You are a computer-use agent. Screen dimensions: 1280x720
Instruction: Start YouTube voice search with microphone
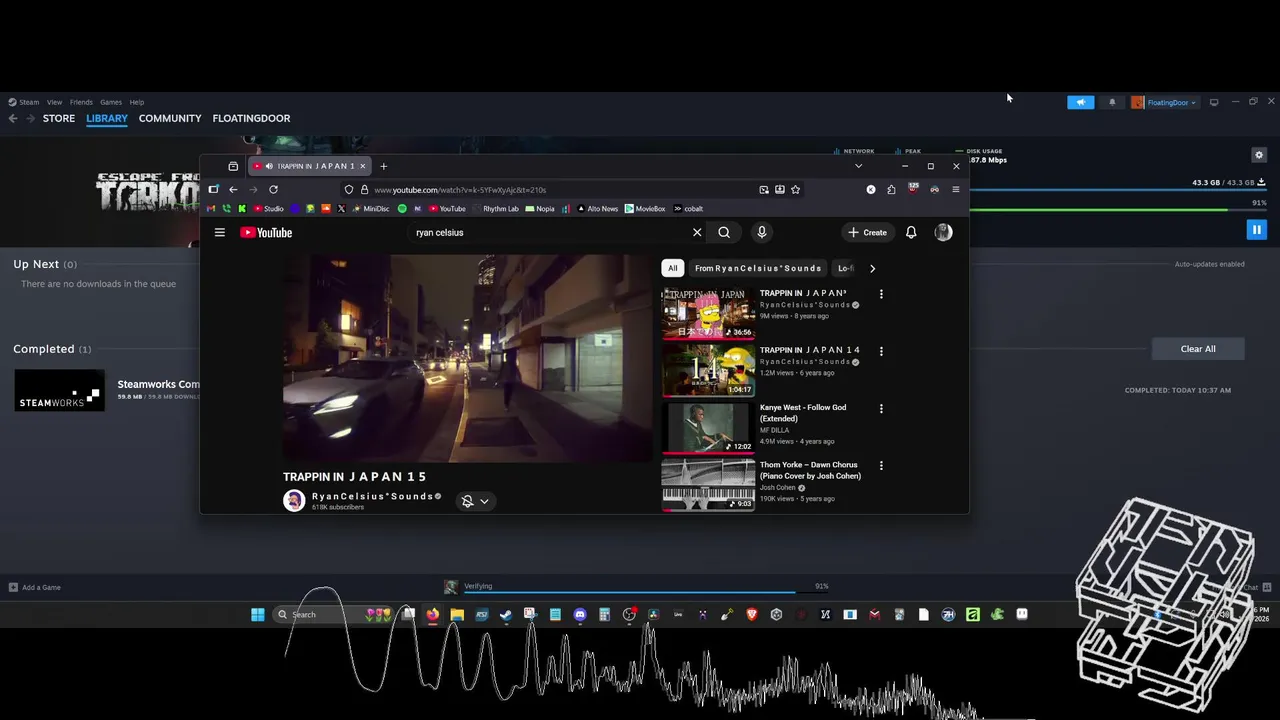point(761,232)
